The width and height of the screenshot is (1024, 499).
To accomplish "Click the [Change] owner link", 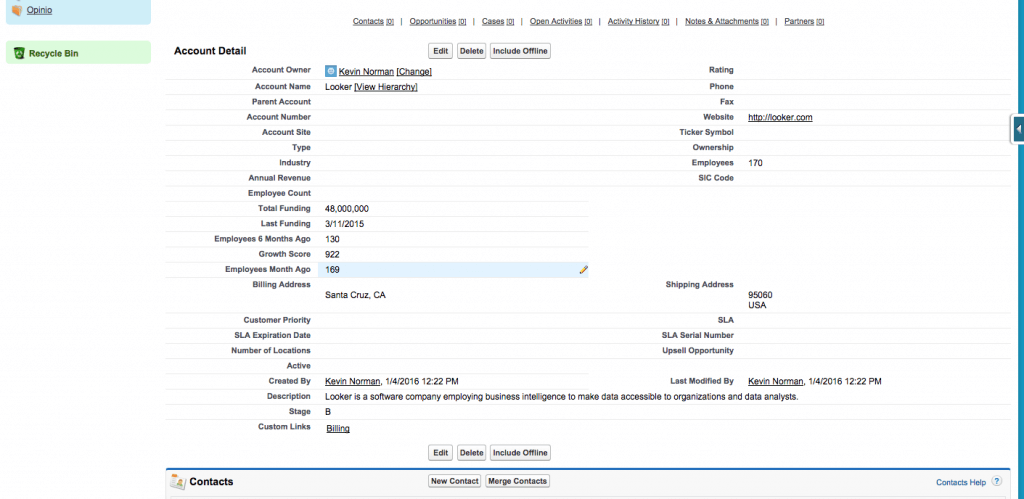I will 414,72.
